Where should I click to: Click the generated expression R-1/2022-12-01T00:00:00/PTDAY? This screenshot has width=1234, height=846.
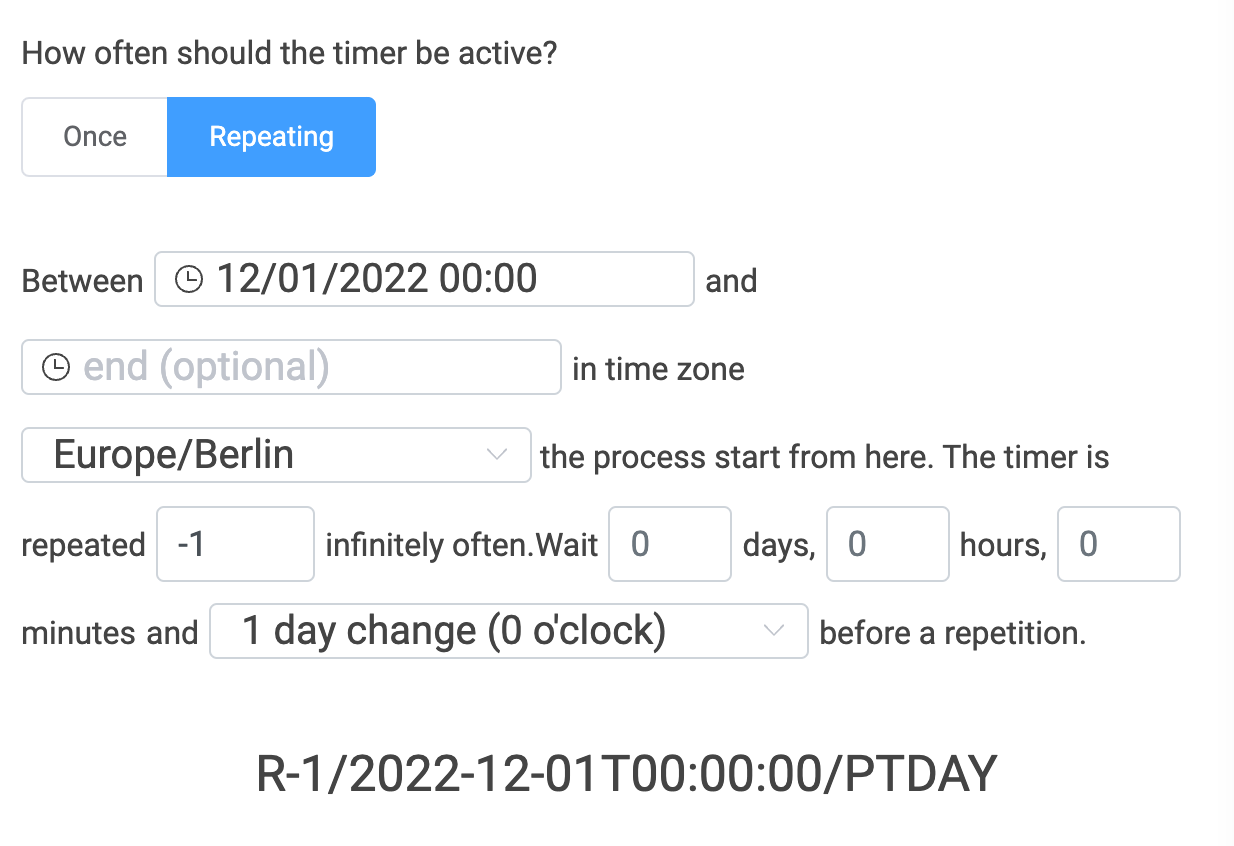[x=627, y=774]
